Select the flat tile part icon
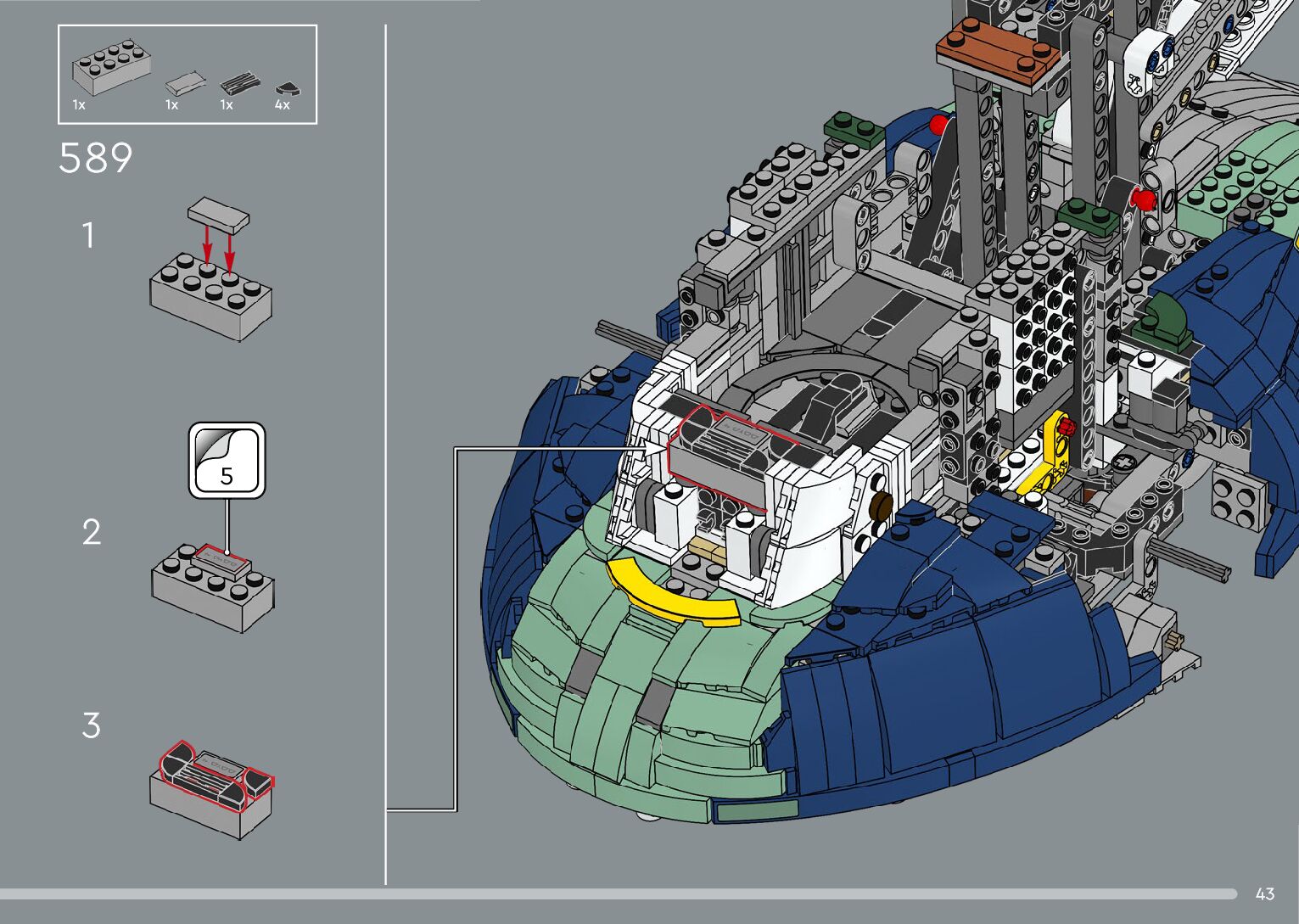 click(184, 82)
